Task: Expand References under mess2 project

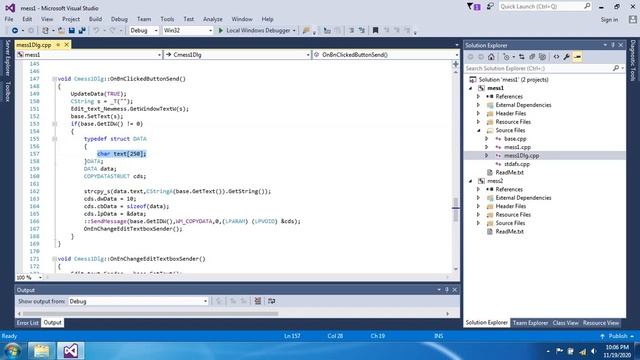Action: click(478, 189)
